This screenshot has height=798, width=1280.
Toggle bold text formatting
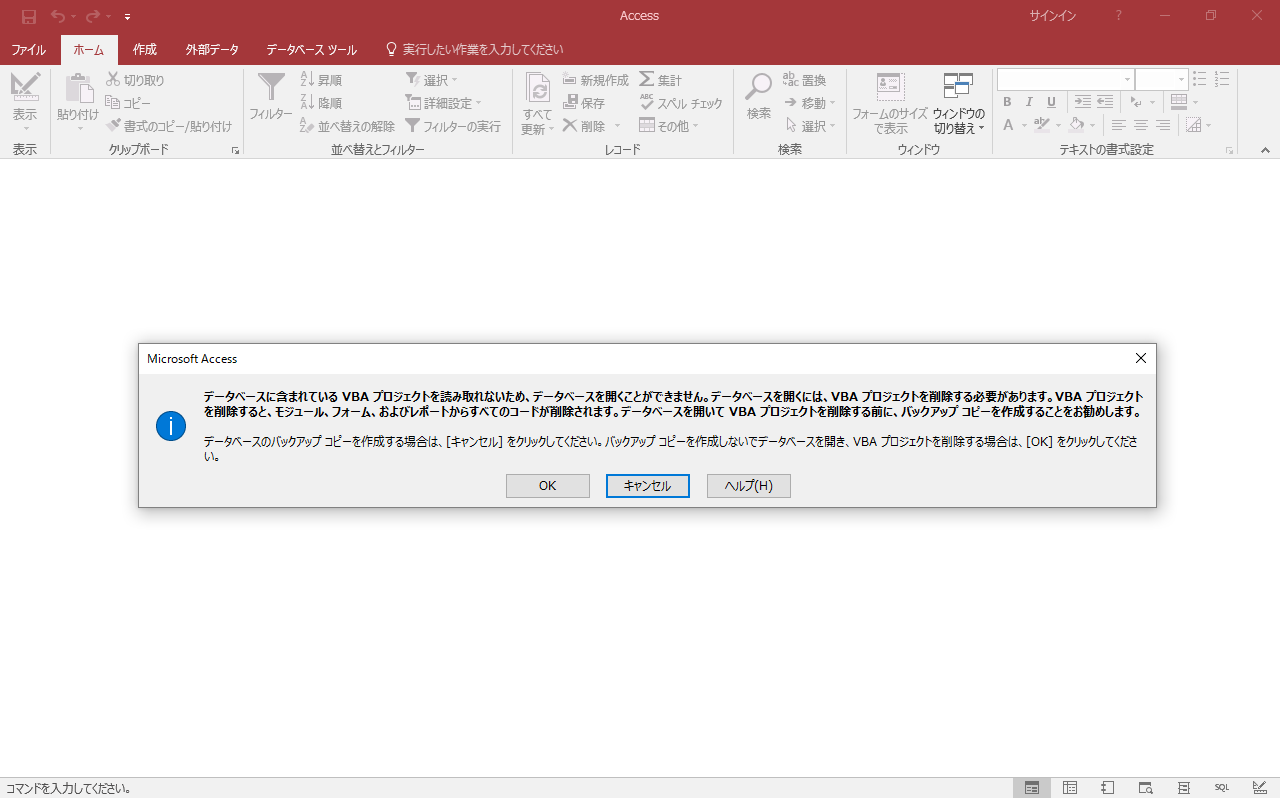[1007, 102]
